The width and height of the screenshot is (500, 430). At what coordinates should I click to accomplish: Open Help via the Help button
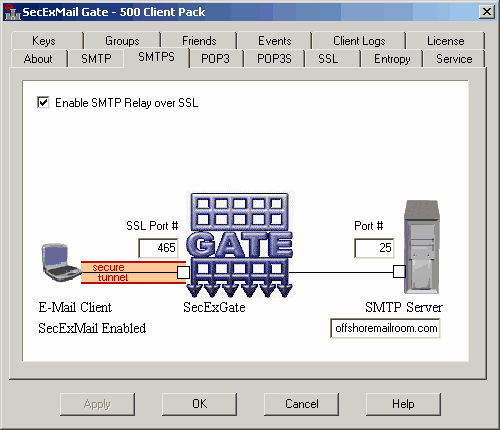click(x=403, y=404)
